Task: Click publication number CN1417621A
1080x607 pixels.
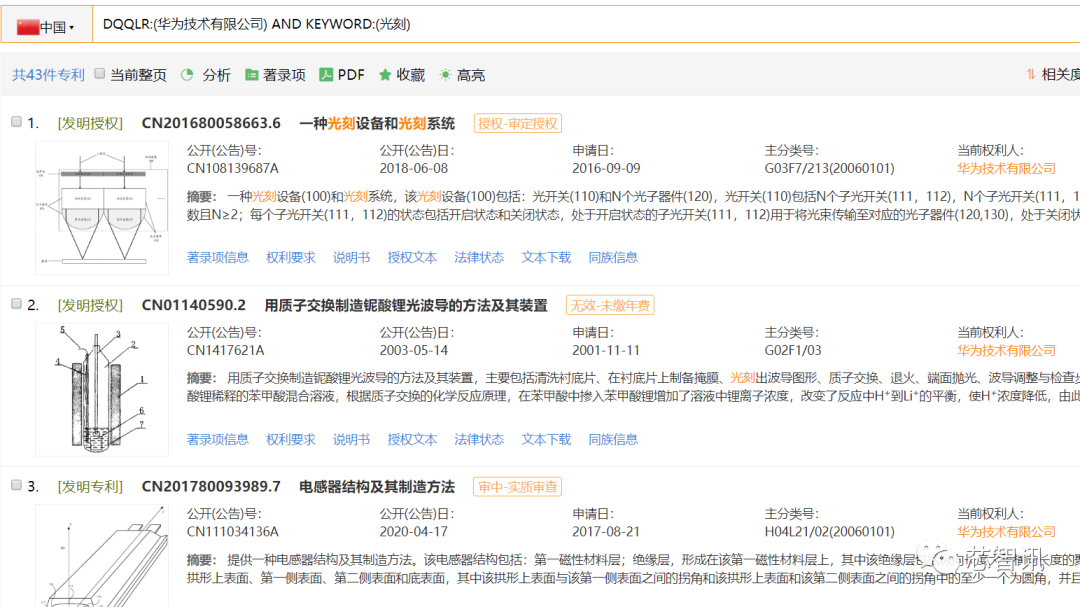Action: (x=225, y=351)
